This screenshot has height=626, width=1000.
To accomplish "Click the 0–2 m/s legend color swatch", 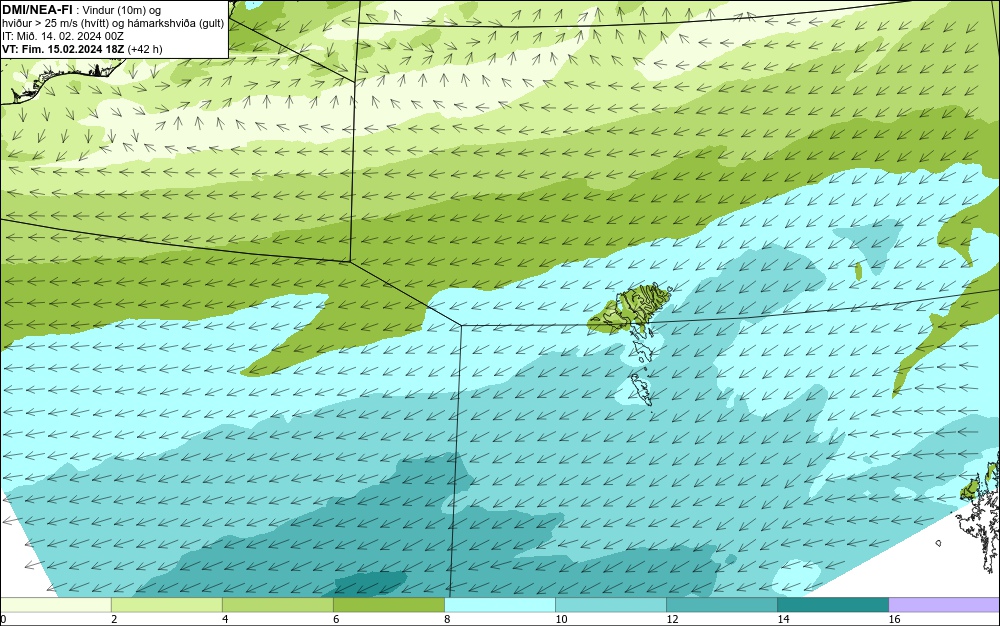I will (55, 604).
